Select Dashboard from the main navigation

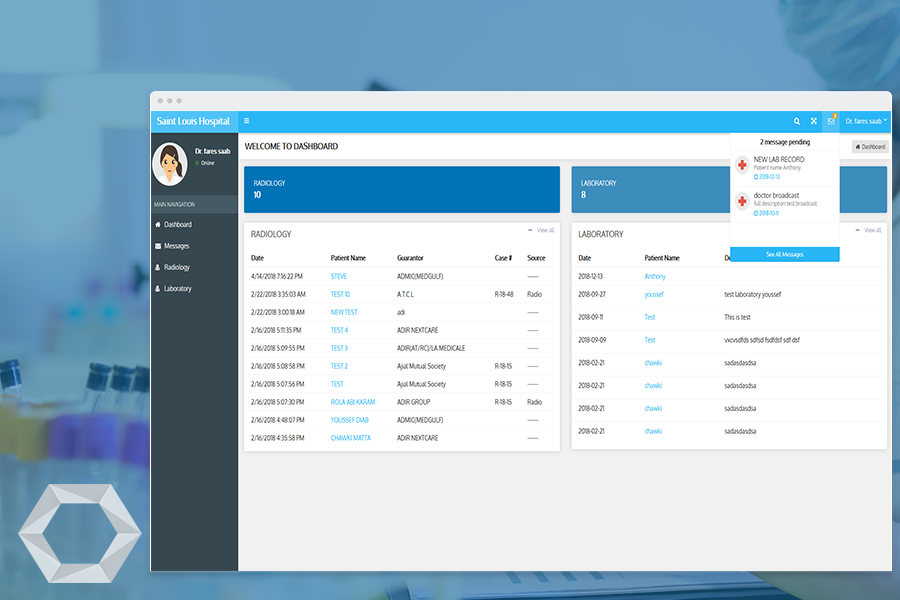pyautogui.click(x=178, y=223)
